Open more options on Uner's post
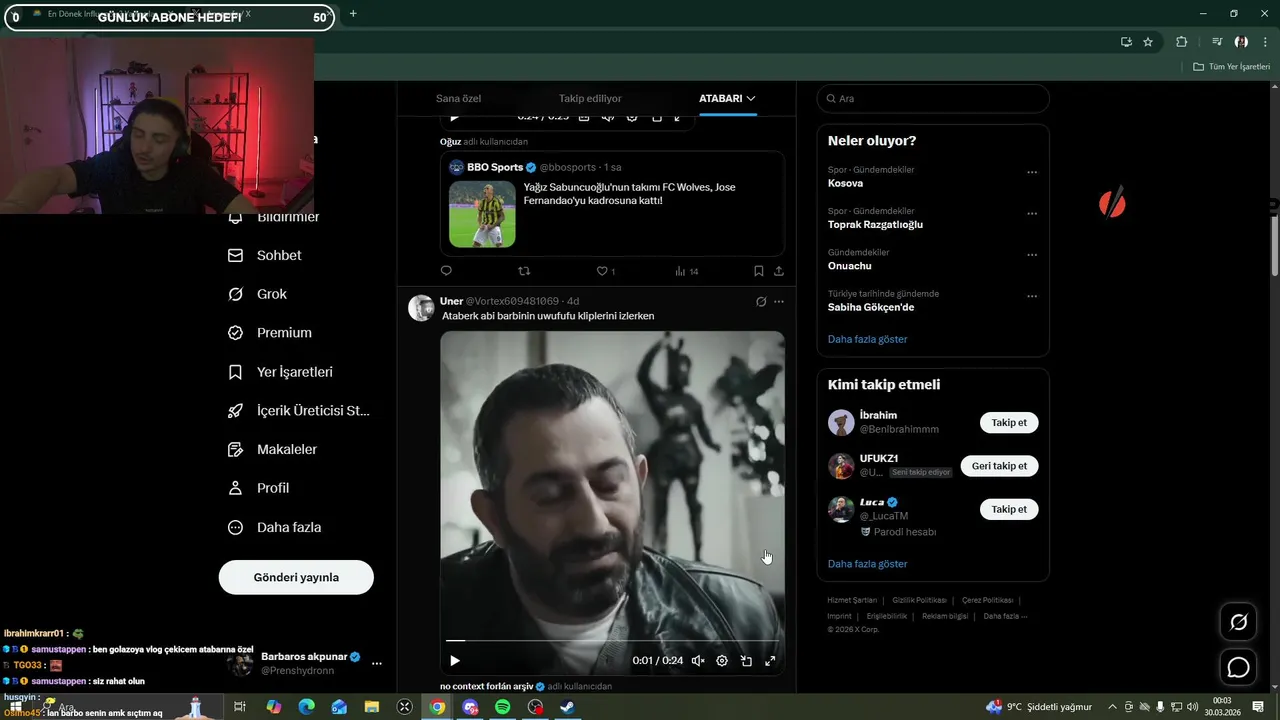Screen dimensions: 1280x720 click(779, 301)
